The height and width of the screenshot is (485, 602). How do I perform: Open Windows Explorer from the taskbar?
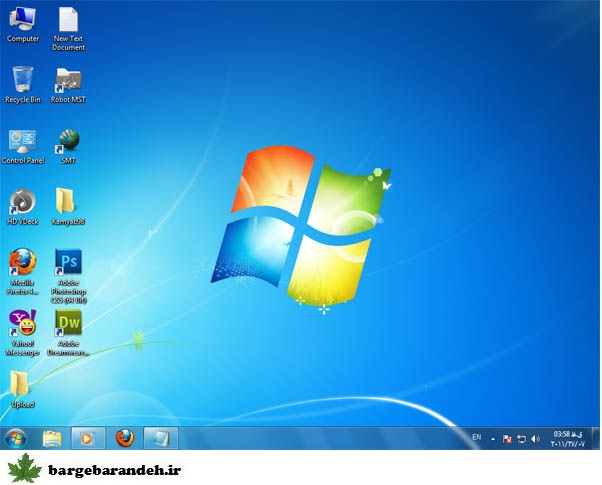point(52,438)
